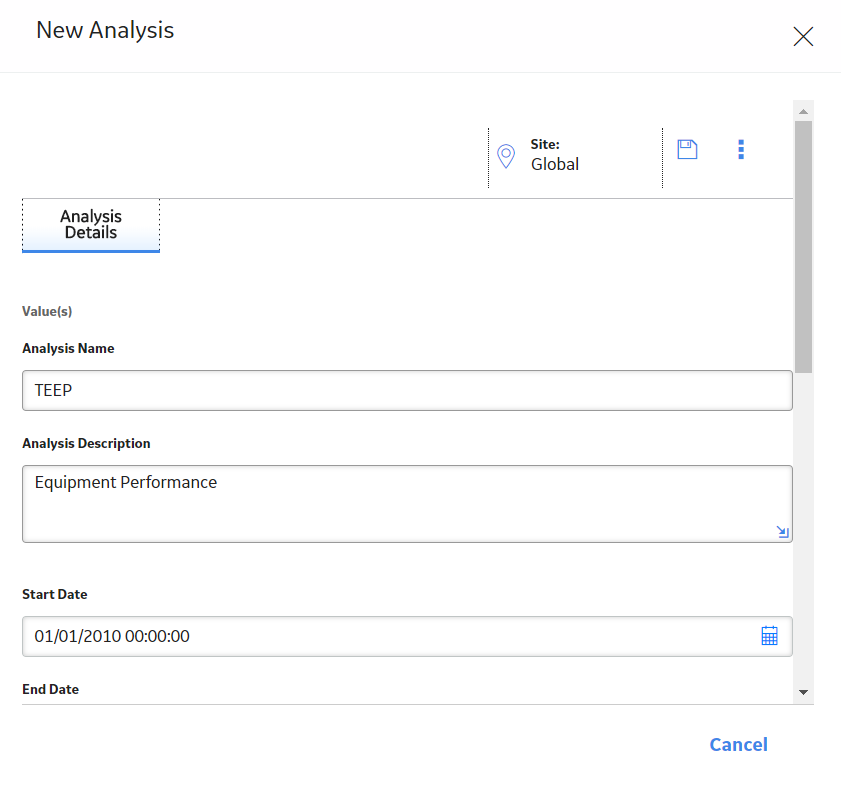The image size is (841, 787).
Task: Select the Analysis Details tab
Action: click(x=91, y=225)
